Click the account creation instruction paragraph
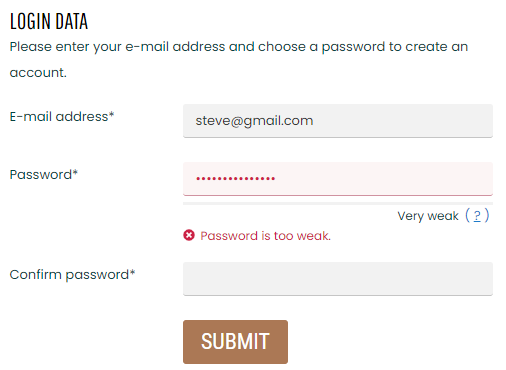This screenshot has height=370, width=506. [239, 59]
